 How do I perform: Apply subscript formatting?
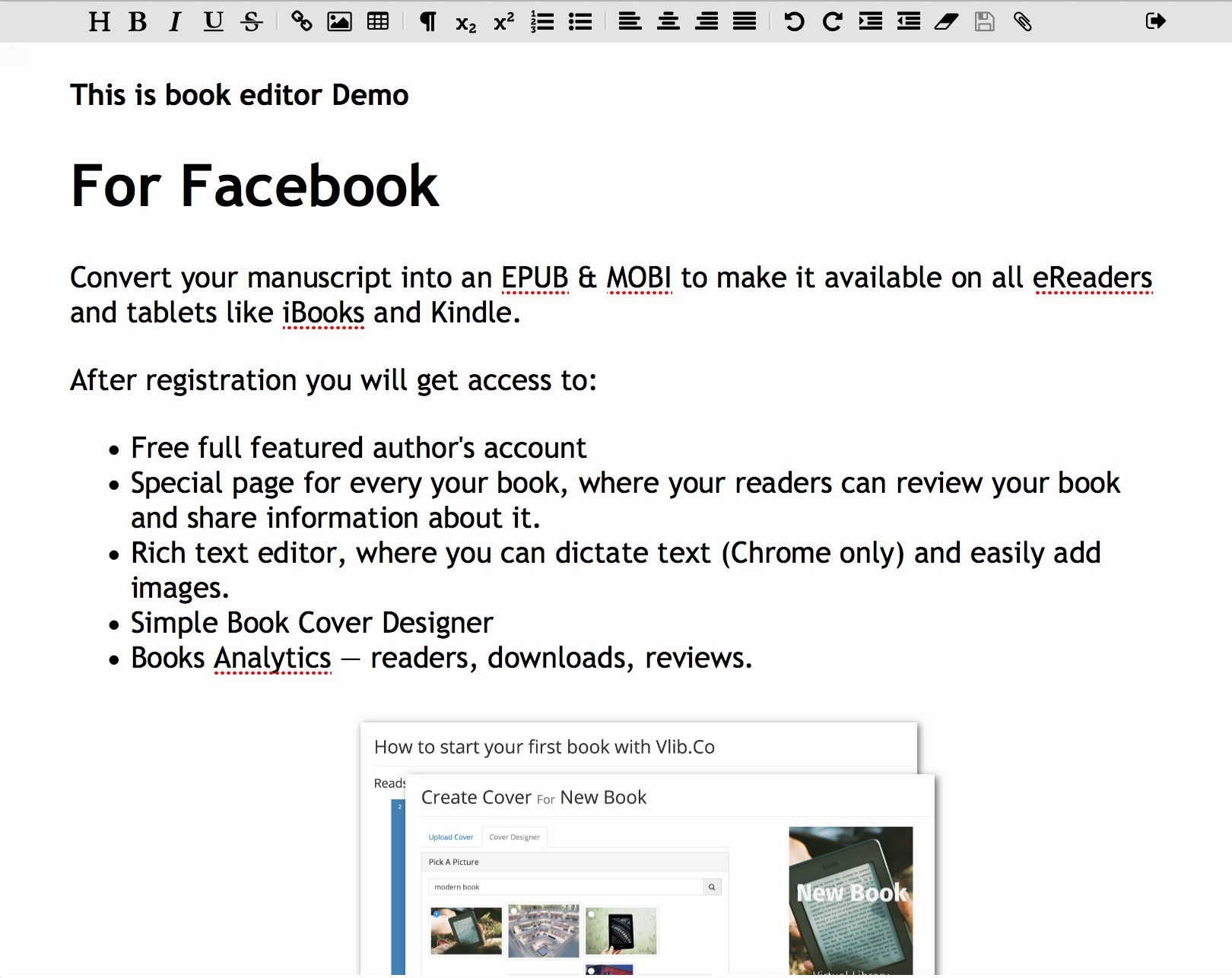(x=466, y=23)
